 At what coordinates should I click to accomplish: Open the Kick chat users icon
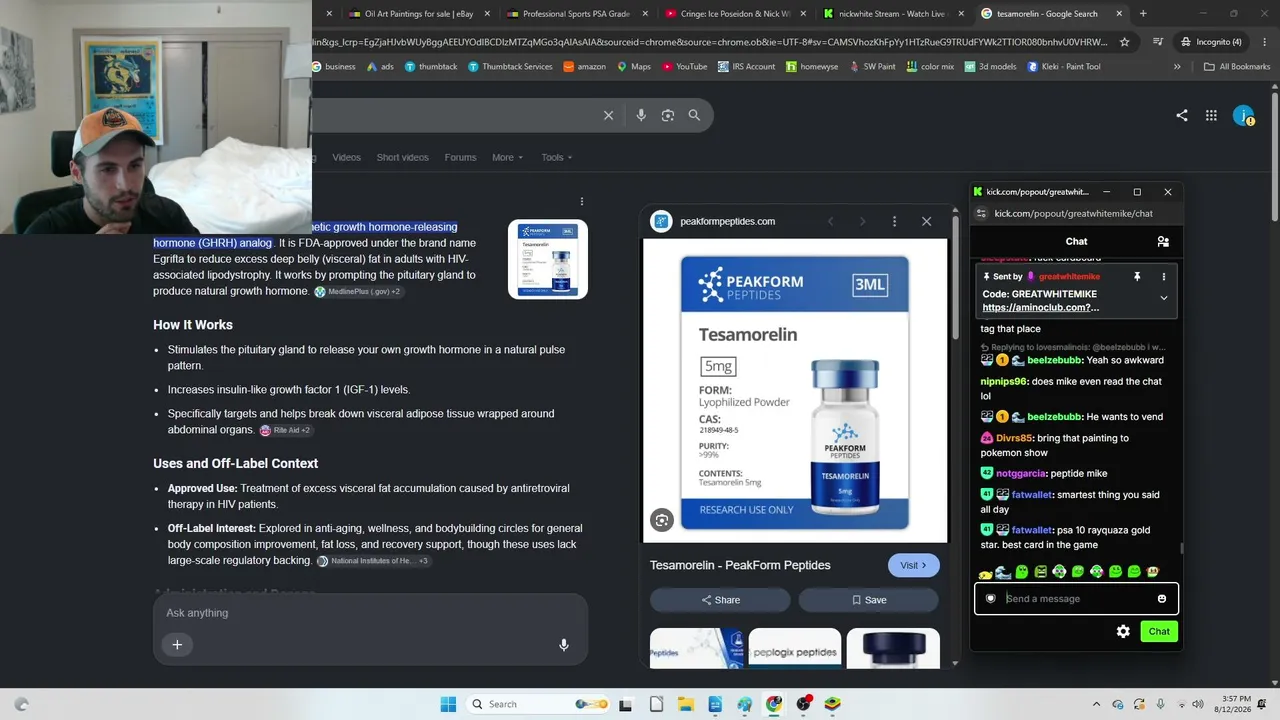click(1163, 241)
